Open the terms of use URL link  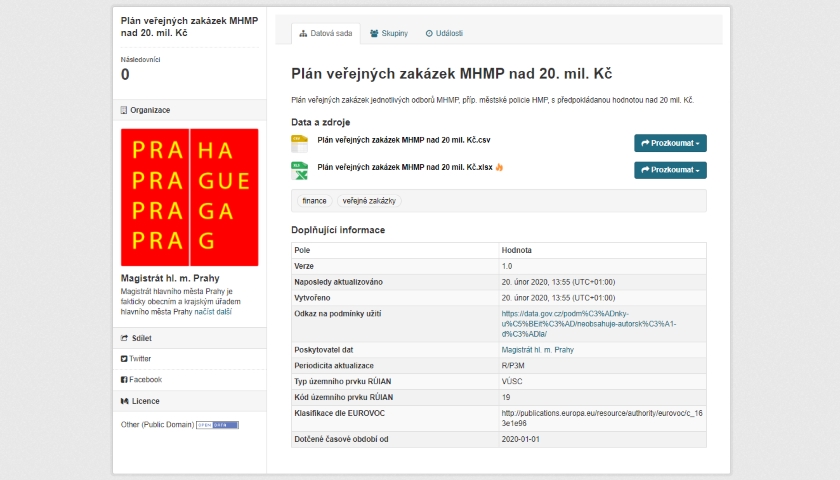point(589,324)
